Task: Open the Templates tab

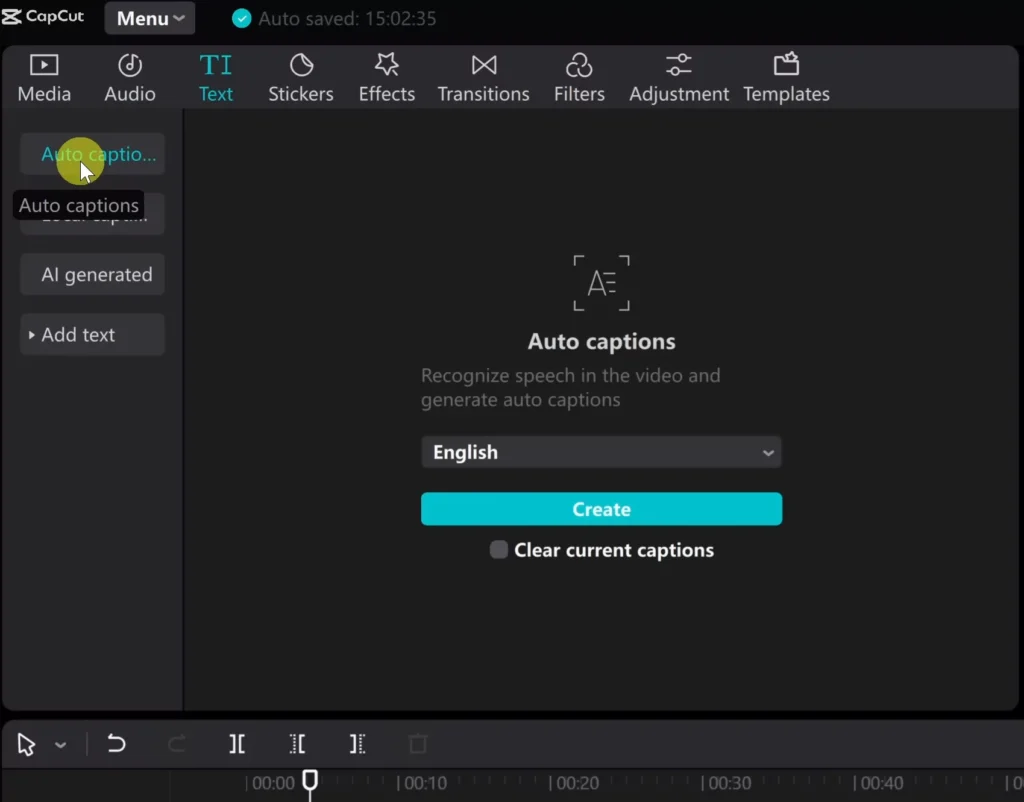Action: (786, 78)
